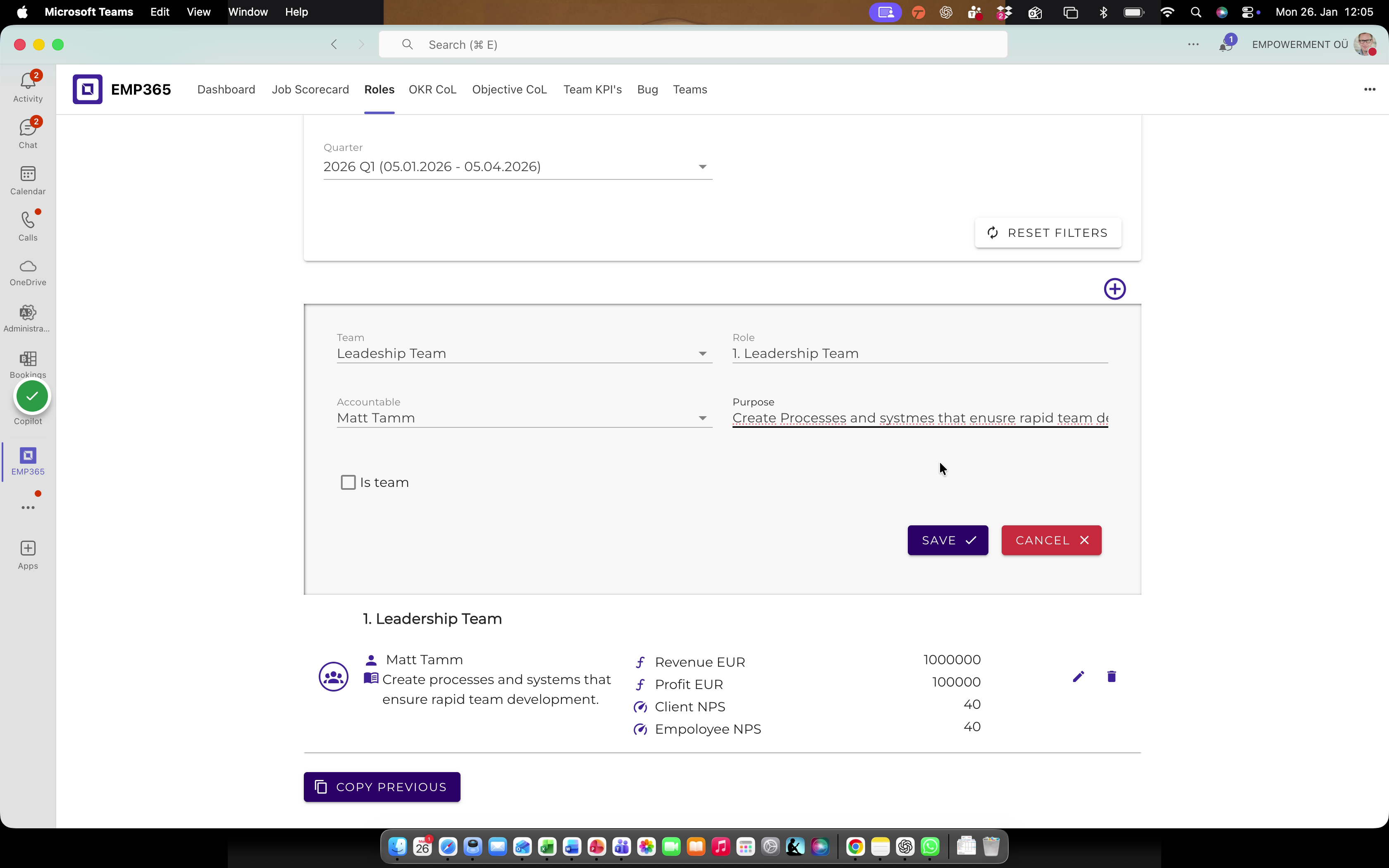The height and width of the screenshot is (868, 1389).
Task: Expand the Quarter dropdown
Action: (x=518, y=167)
